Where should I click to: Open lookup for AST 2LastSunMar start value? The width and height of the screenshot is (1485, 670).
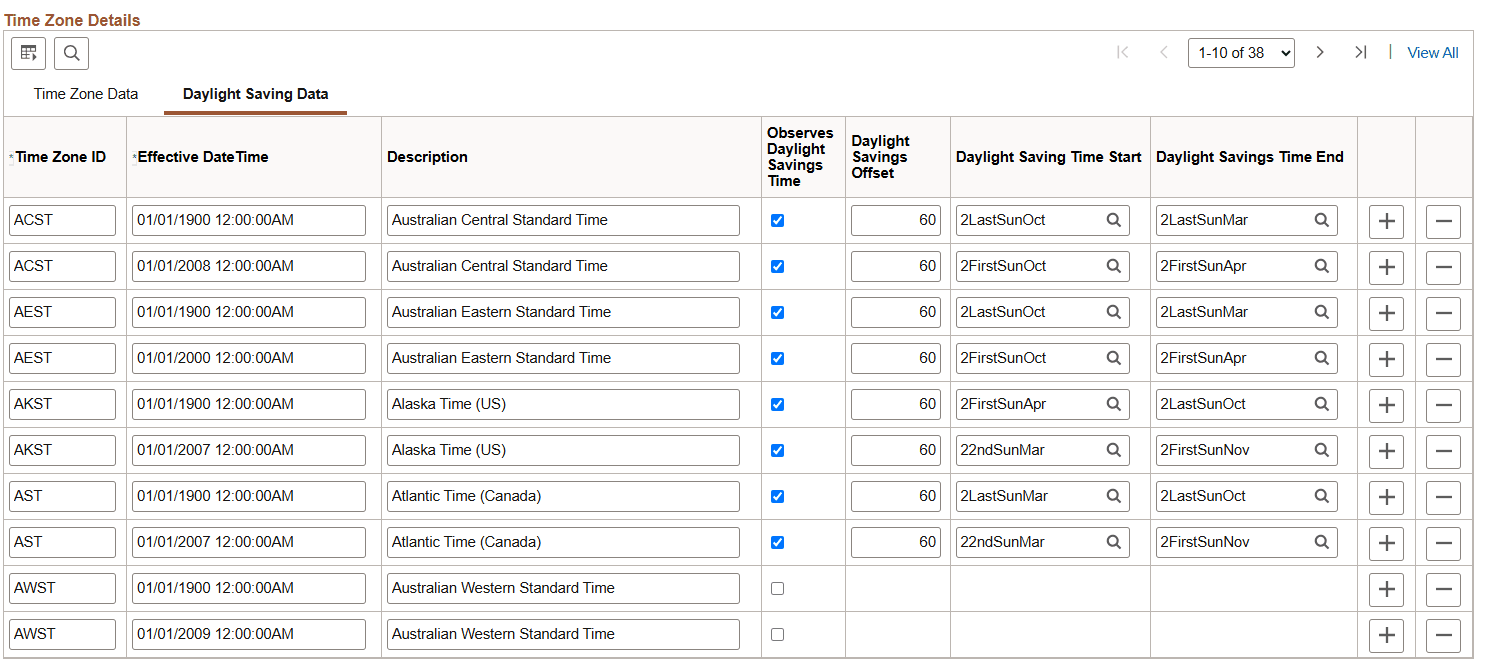click(1114, 496)
